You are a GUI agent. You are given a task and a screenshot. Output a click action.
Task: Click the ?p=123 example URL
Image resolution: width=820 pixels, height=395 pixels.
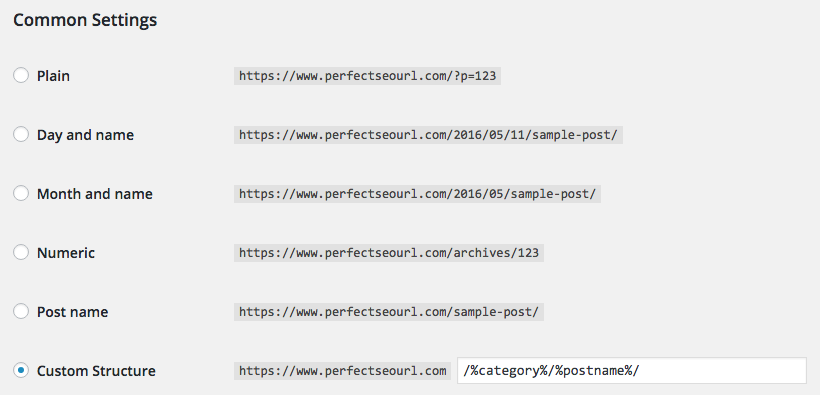tap(367, 76)
